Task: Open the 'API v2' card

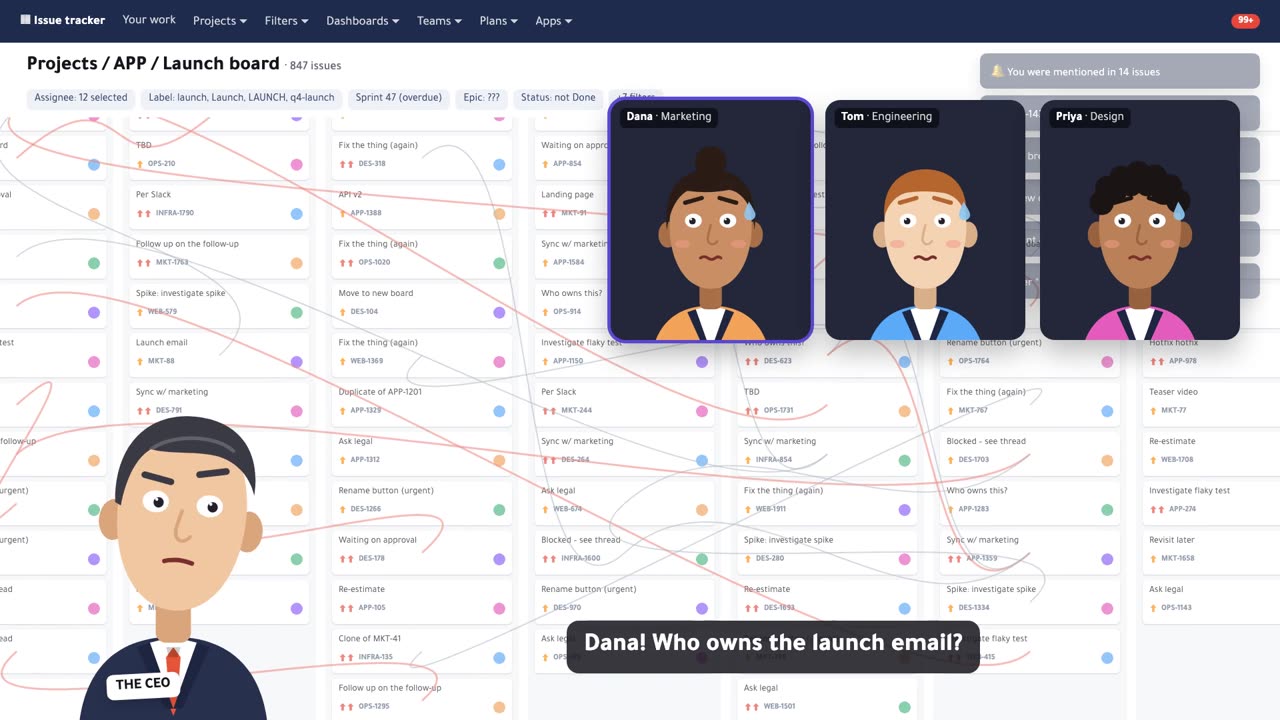Action: [421, 204]
